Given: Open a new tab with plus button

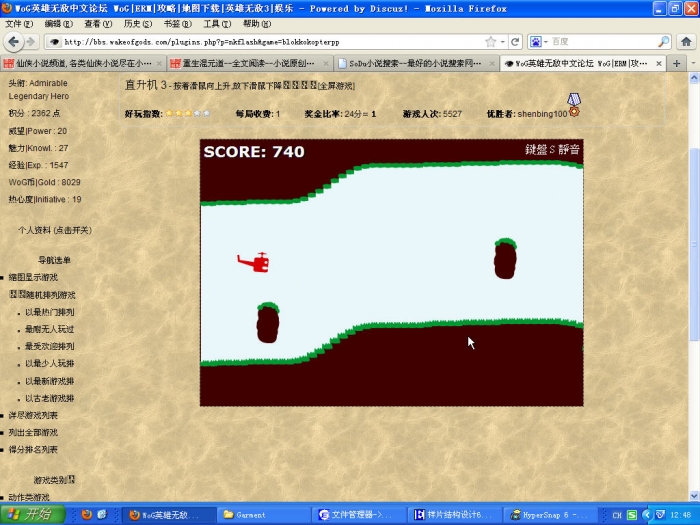Looking at the screenshot, I should click(x=676, y=64).
